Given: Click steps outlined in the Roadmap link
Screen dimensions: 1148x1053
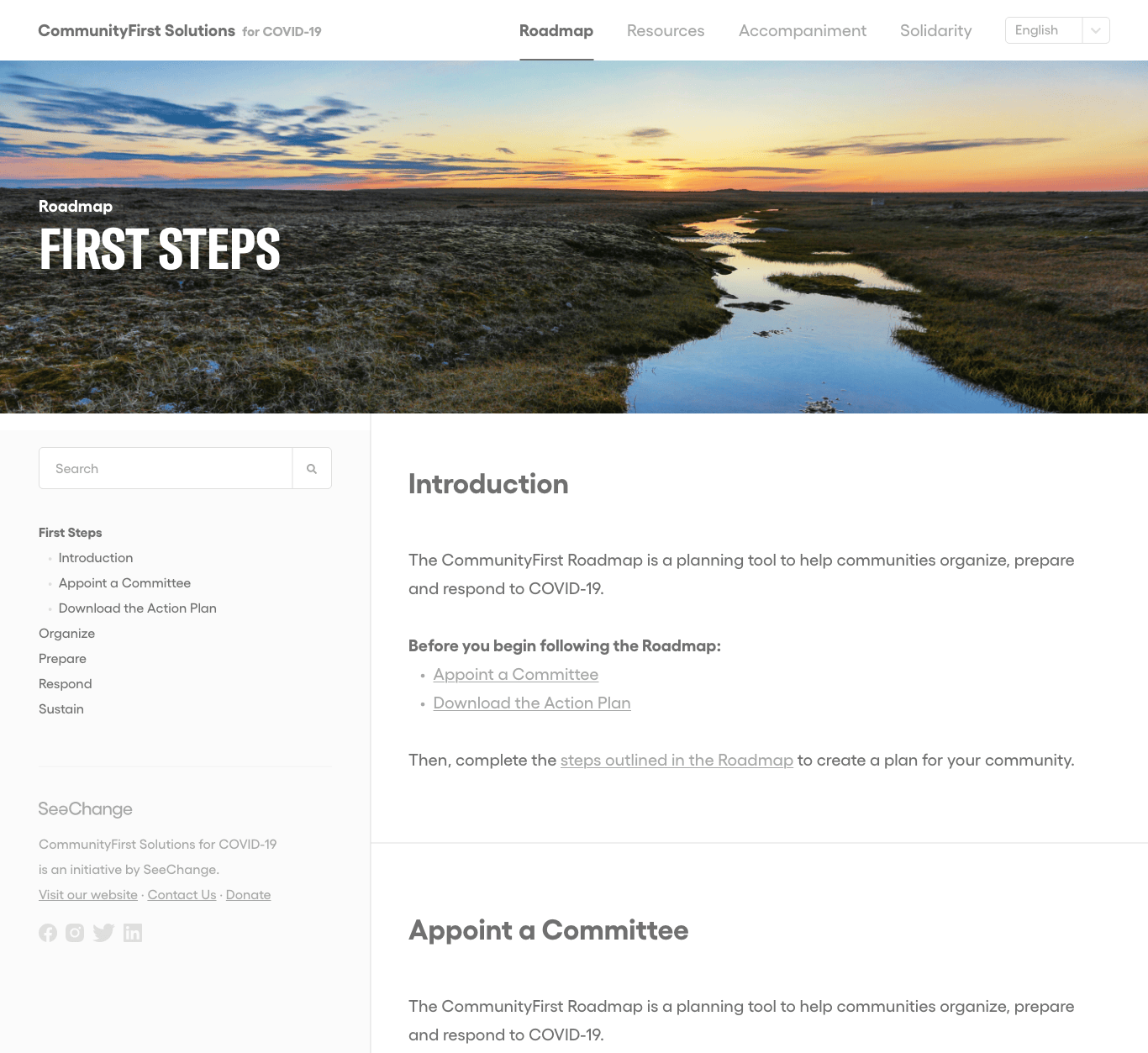Looking at the screenshot, I should click(x=677, y=761).
